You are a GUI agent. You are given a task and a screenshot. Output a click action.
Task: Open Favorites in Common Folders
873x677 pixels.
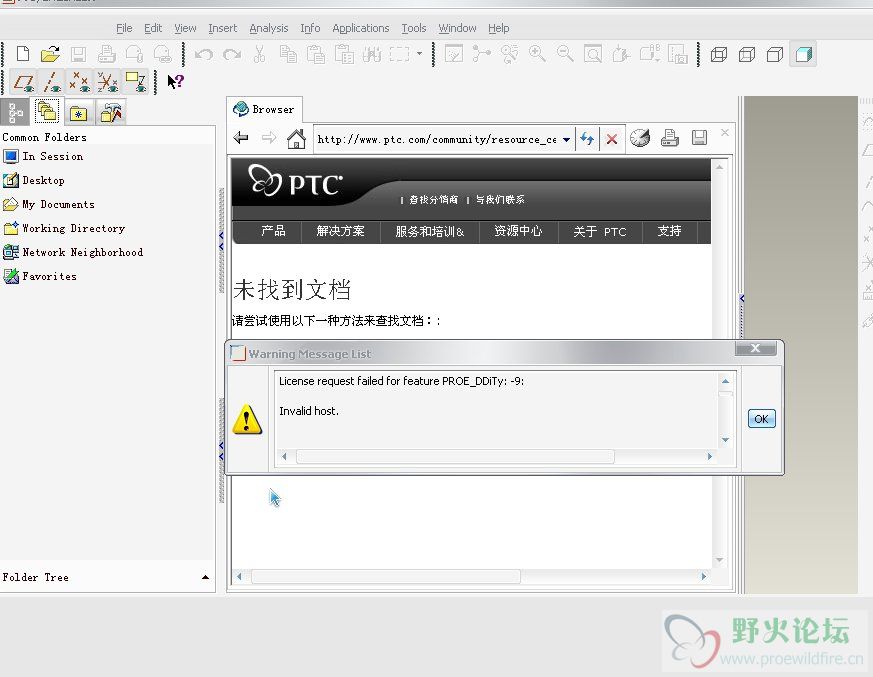(40, 276)
